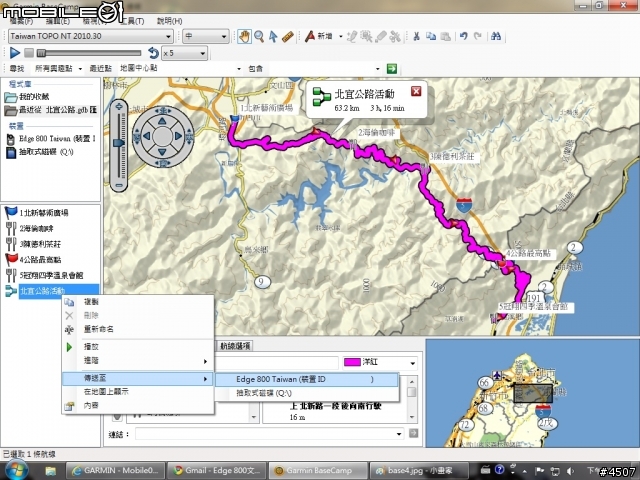Screen dimensions: 640x480
Task: Open the 說明(H) menu
Action: 169,21
